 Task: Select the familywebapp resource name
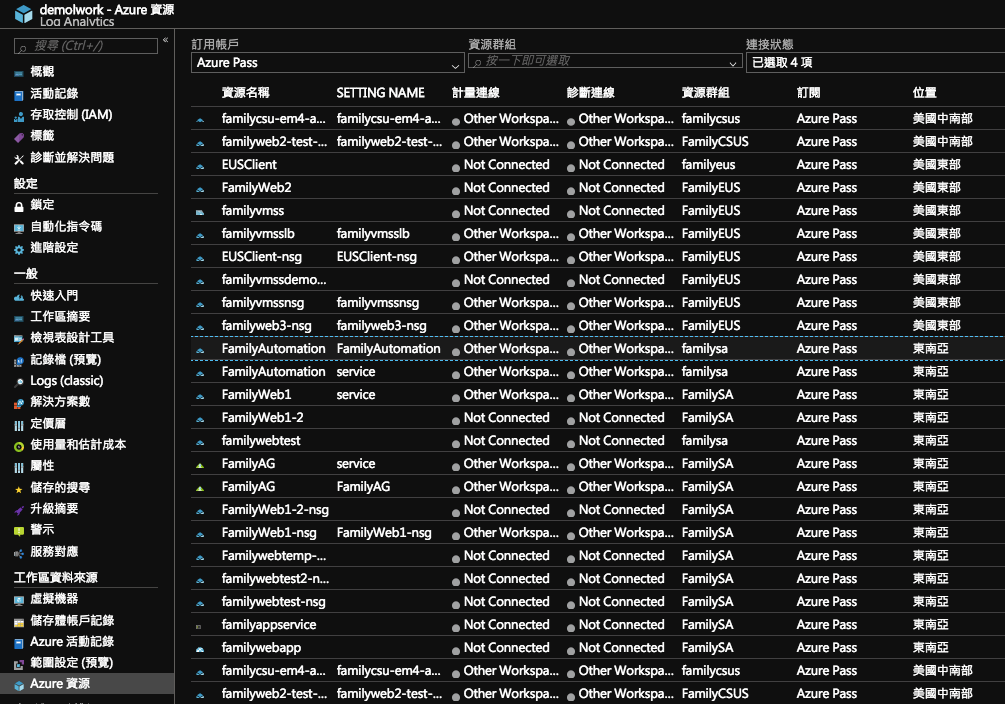point(261,648)
